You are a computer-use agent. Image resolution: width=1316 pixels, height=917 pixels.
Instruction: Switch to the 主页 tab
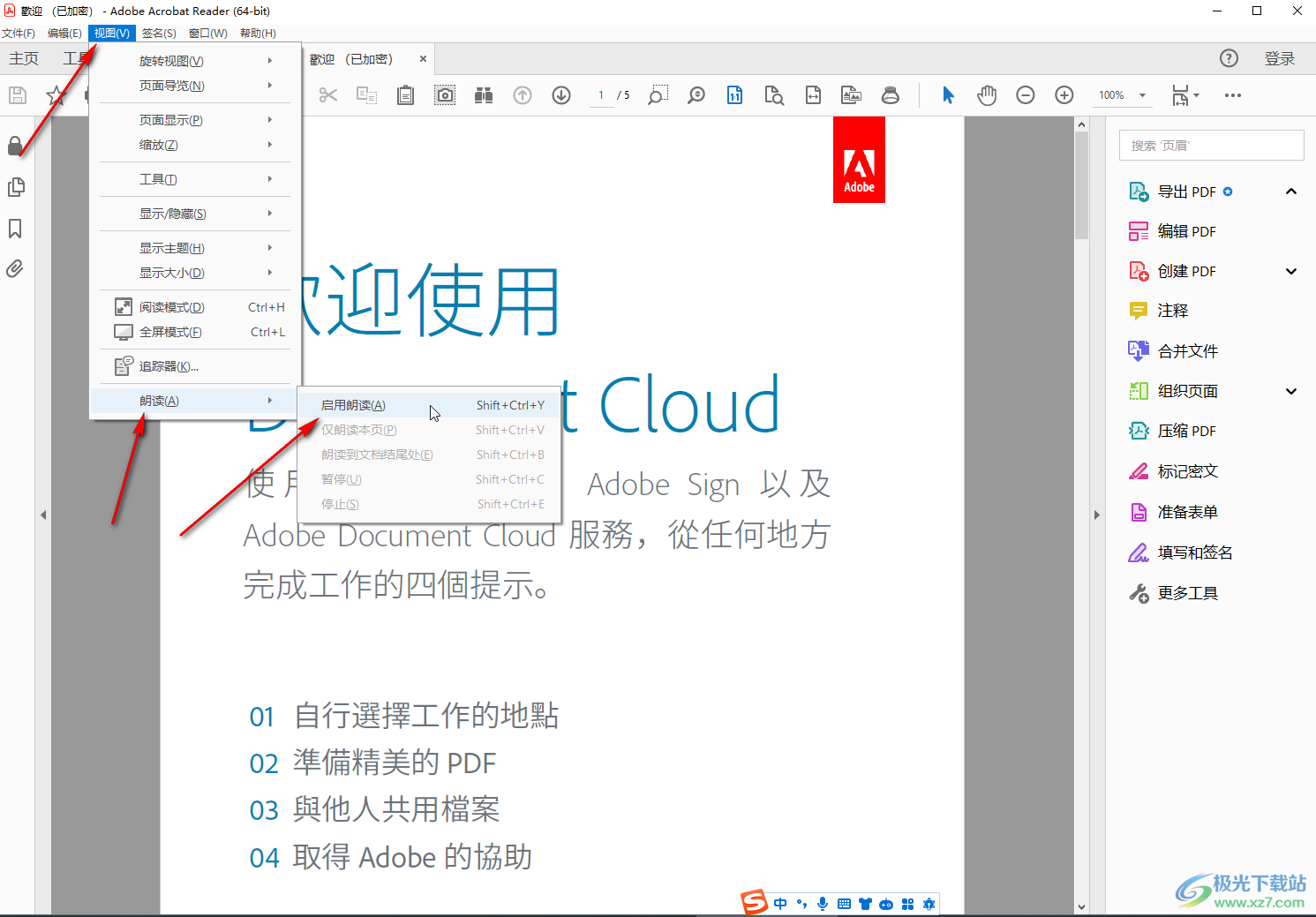[24, 58]
